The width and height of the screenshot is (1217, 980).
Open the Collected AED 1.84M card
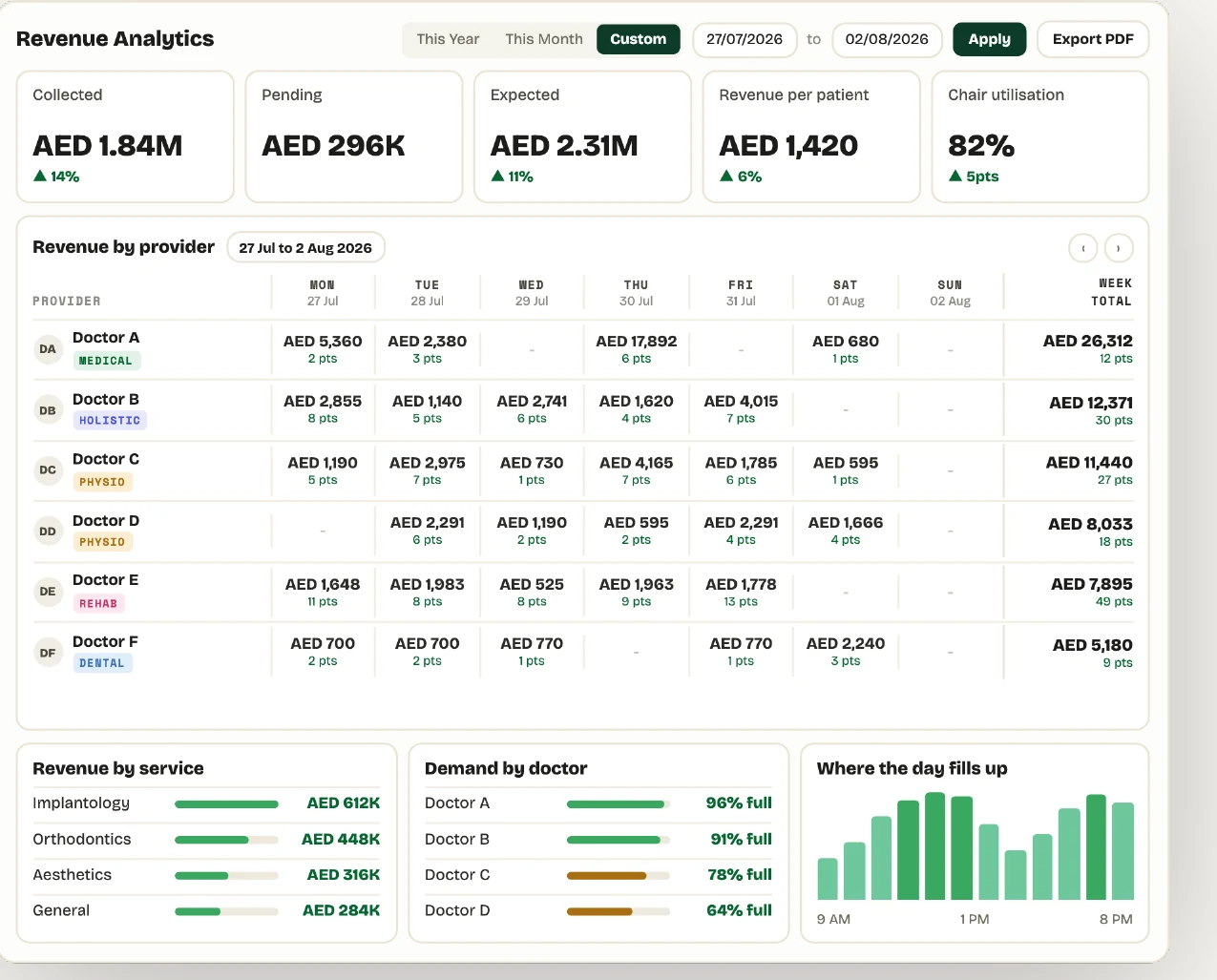coord(125,136)
